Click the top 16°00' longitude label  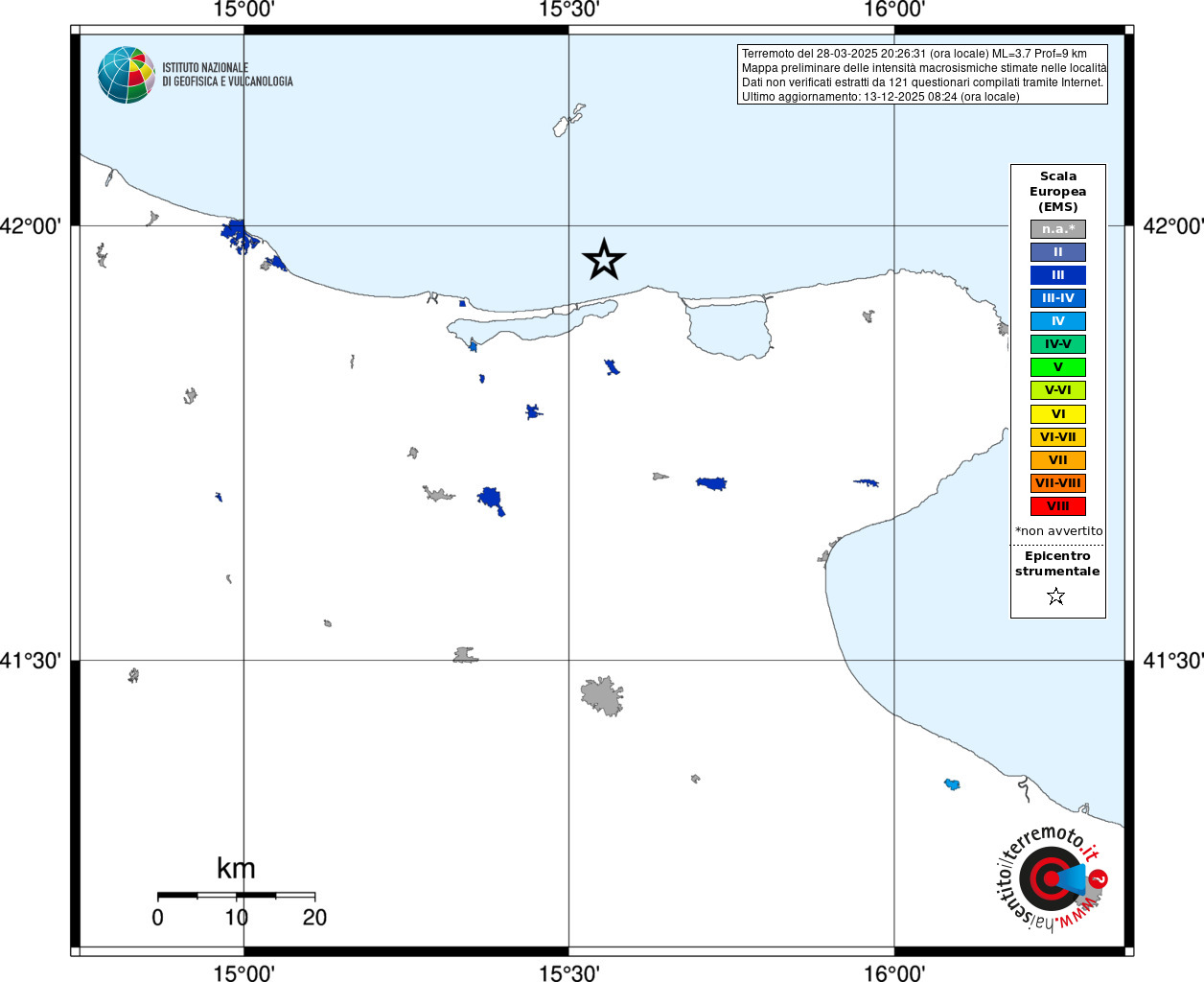coord(894,10)
